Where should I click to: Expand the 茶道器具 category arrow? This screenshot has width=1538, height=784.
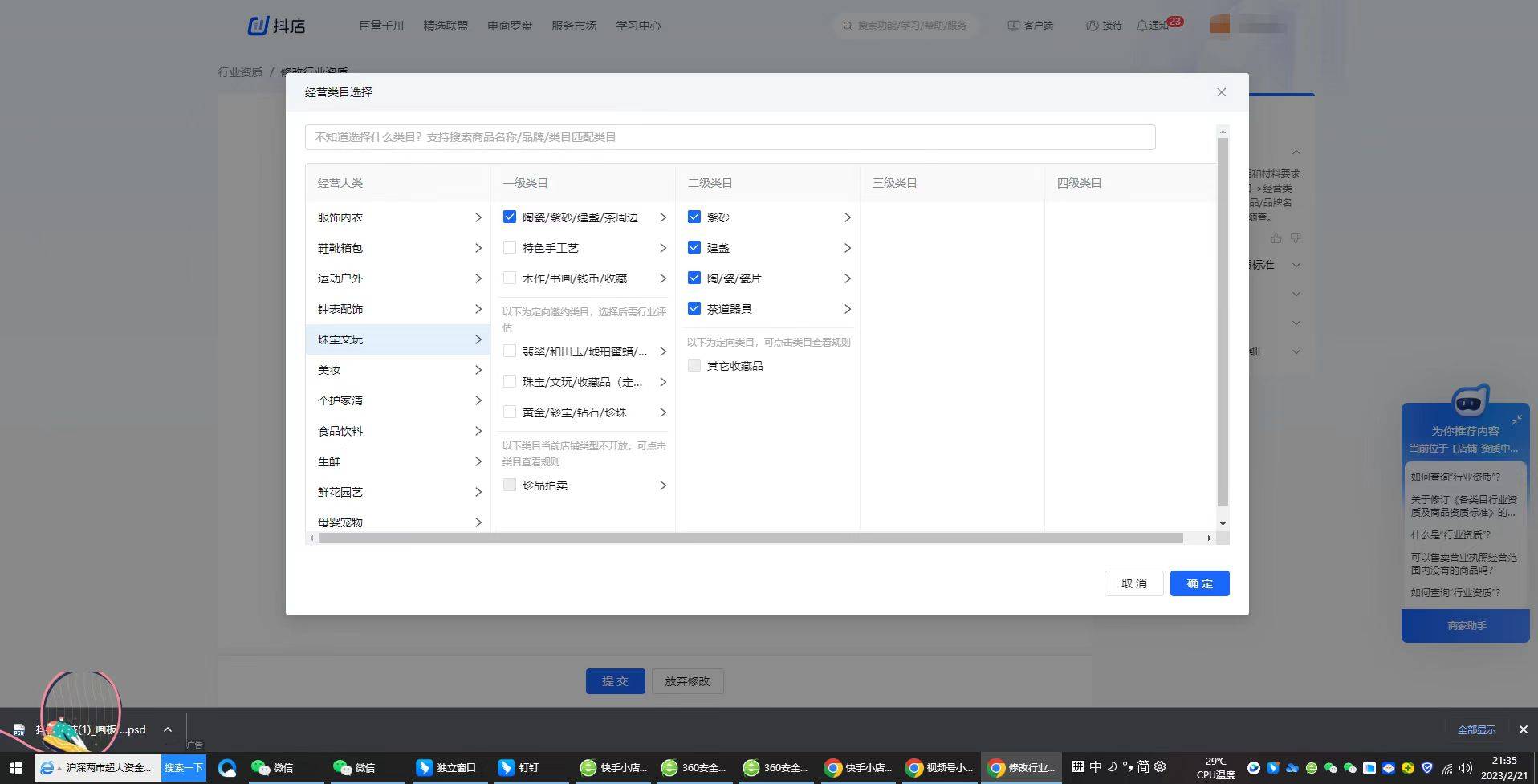(847, 308)
